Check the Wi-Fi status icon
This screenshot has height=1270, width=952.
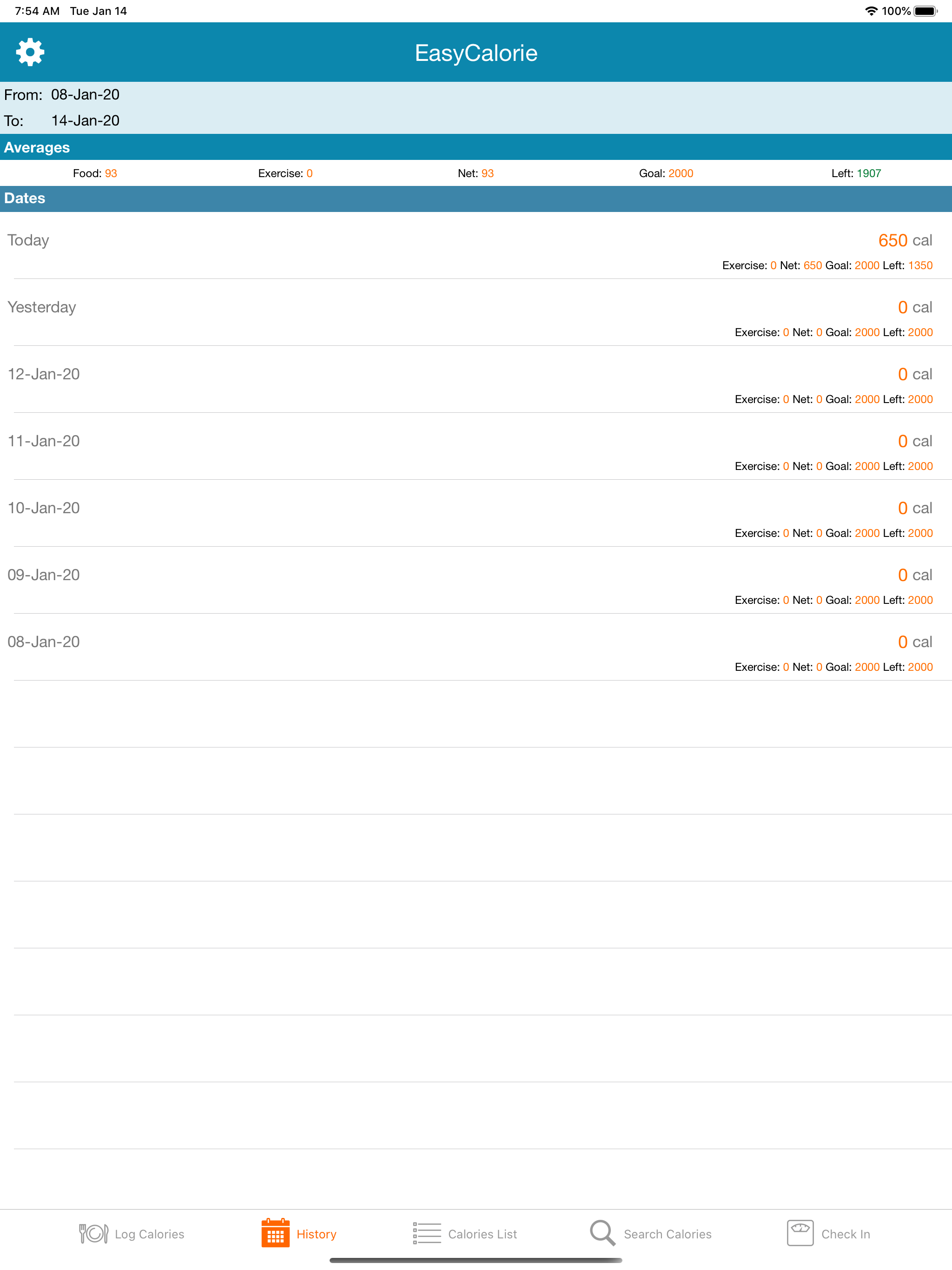(x=871, y=11)
